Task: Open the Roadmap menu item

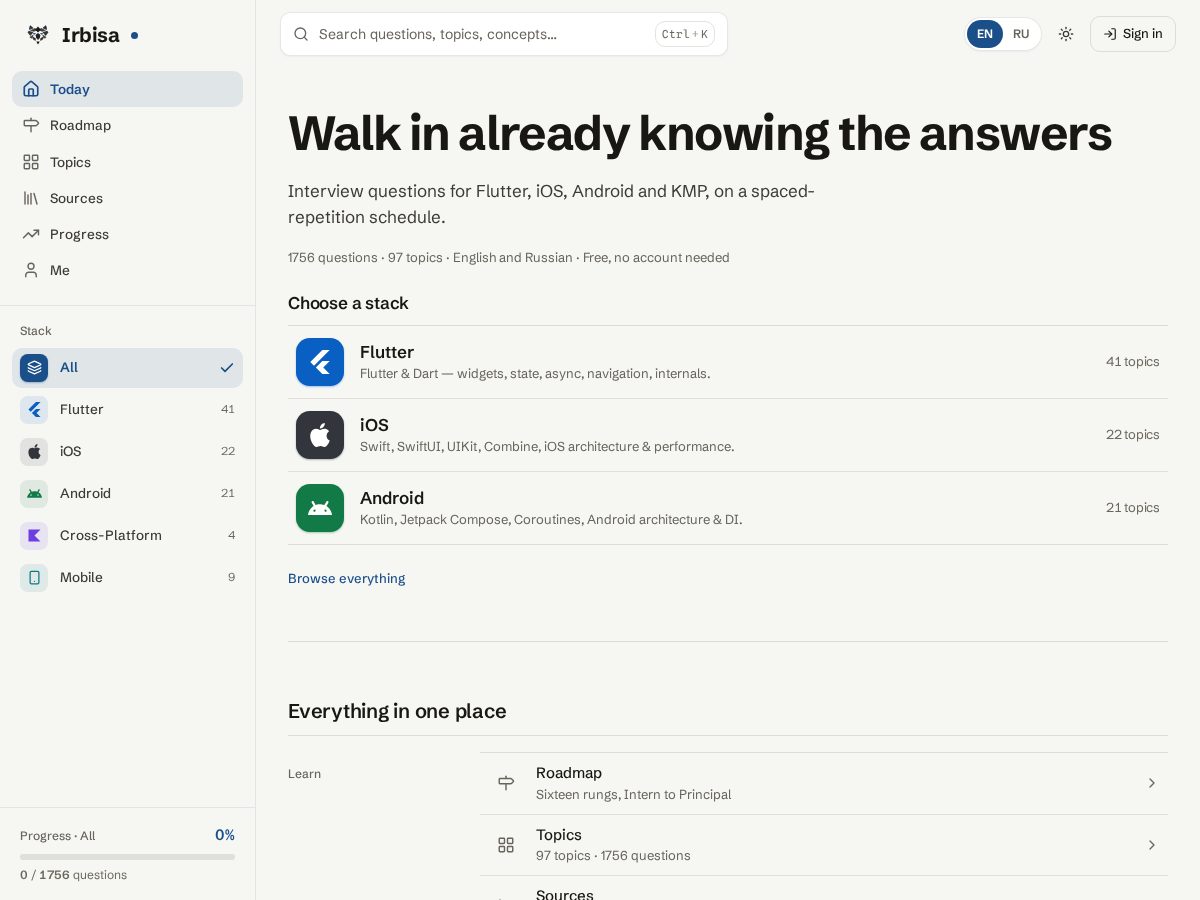Action: click(127, 125)
